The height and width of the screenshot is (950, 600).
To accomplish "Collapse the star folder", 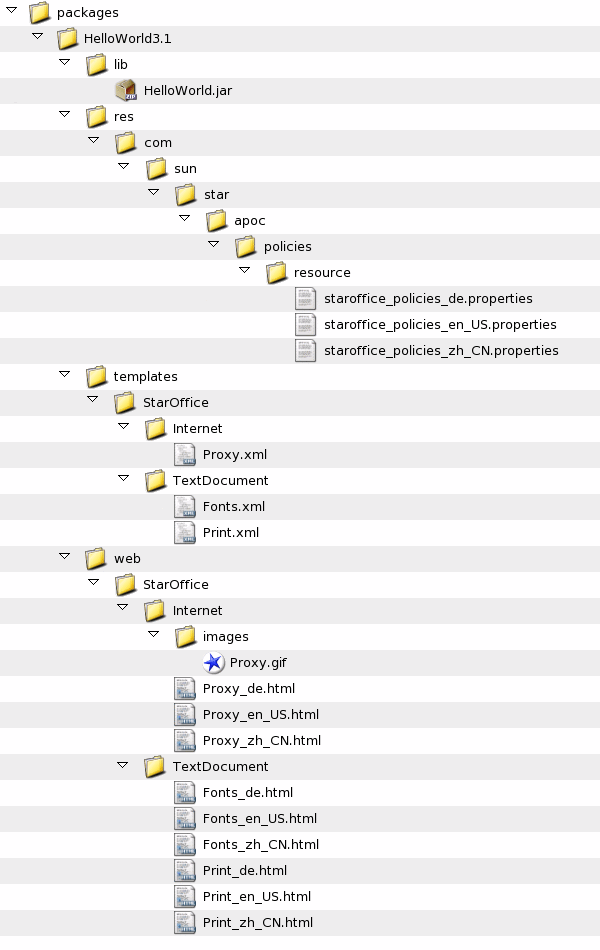I will (x=153, y=191).
